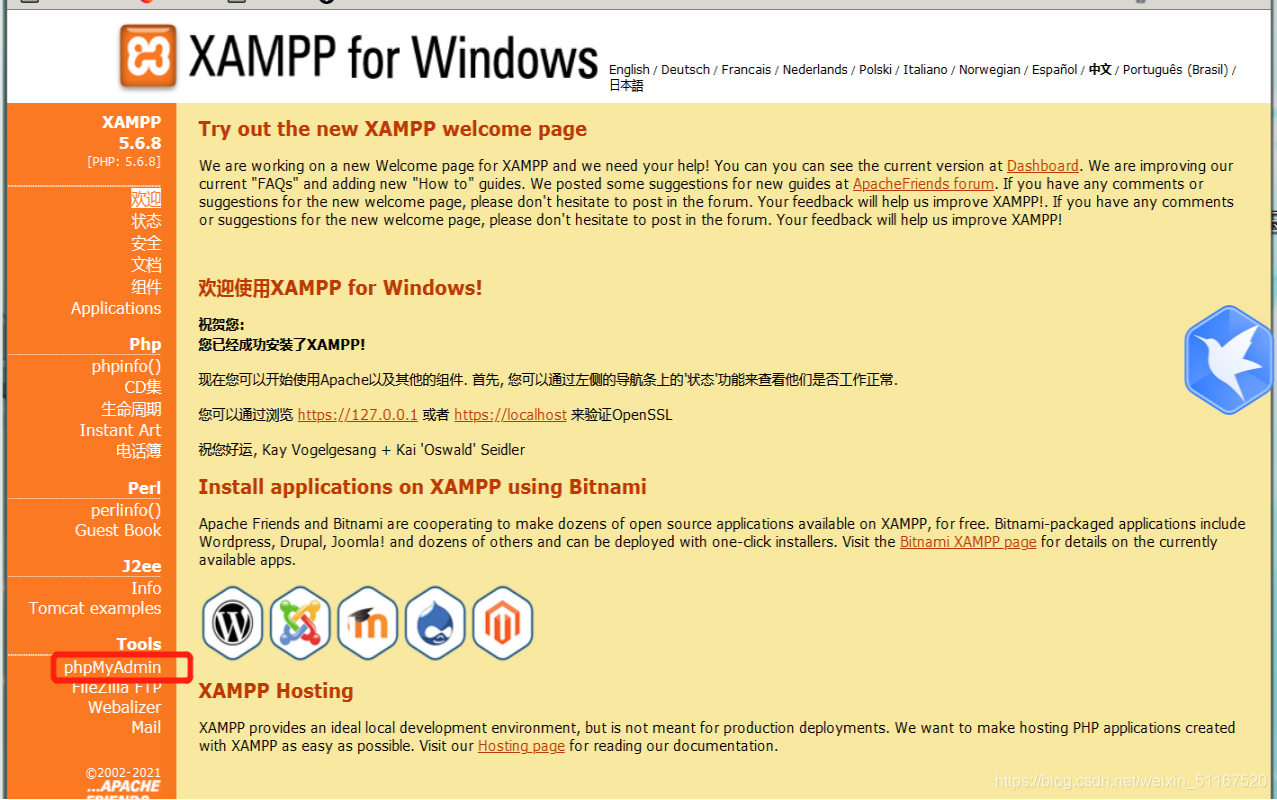Switch language to 中文
Screen dimensions: 1277x800
point(1100,70)
